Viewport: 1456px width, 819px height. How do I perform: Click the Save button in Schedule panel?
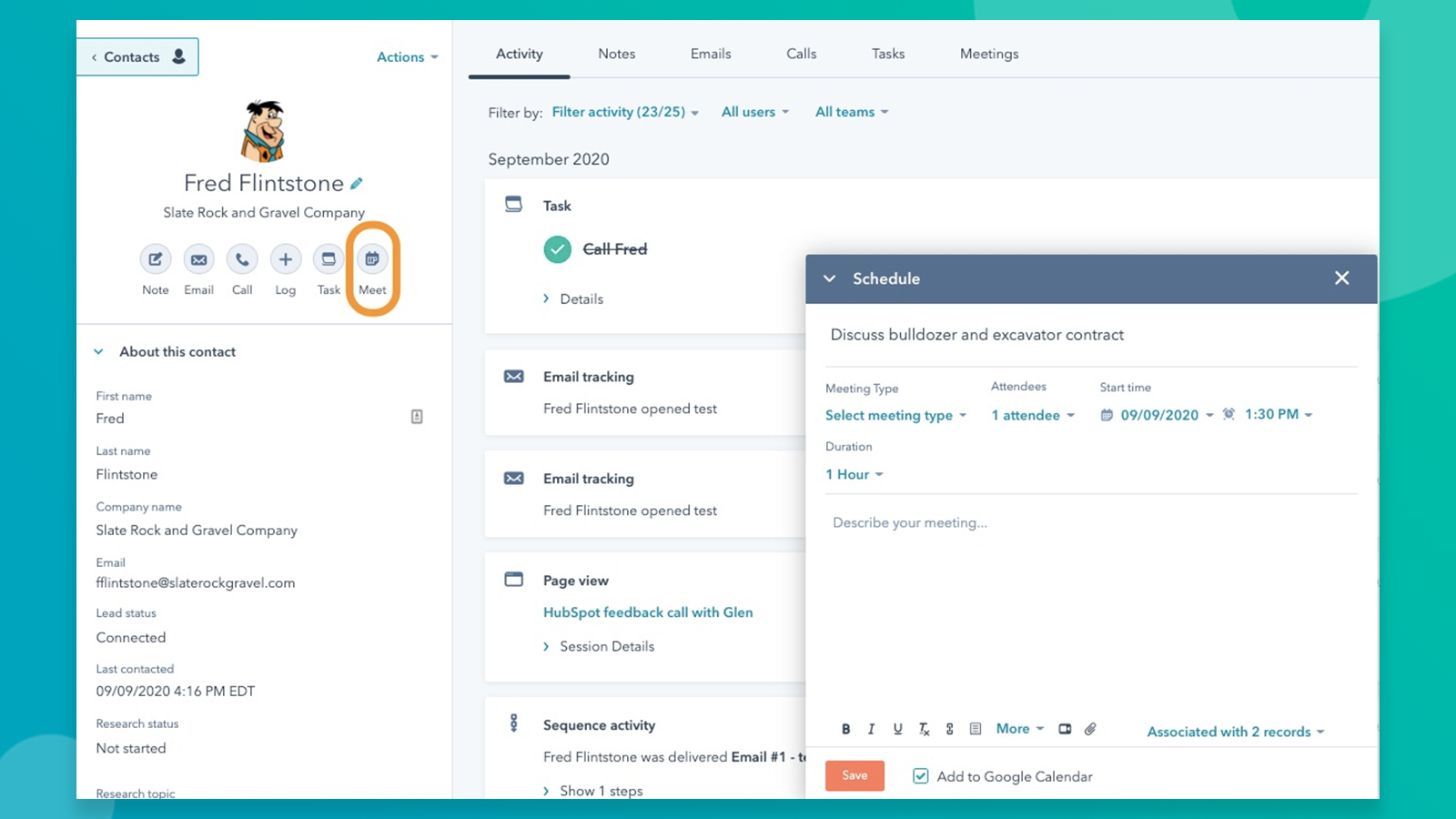click(x=854, y=775)
